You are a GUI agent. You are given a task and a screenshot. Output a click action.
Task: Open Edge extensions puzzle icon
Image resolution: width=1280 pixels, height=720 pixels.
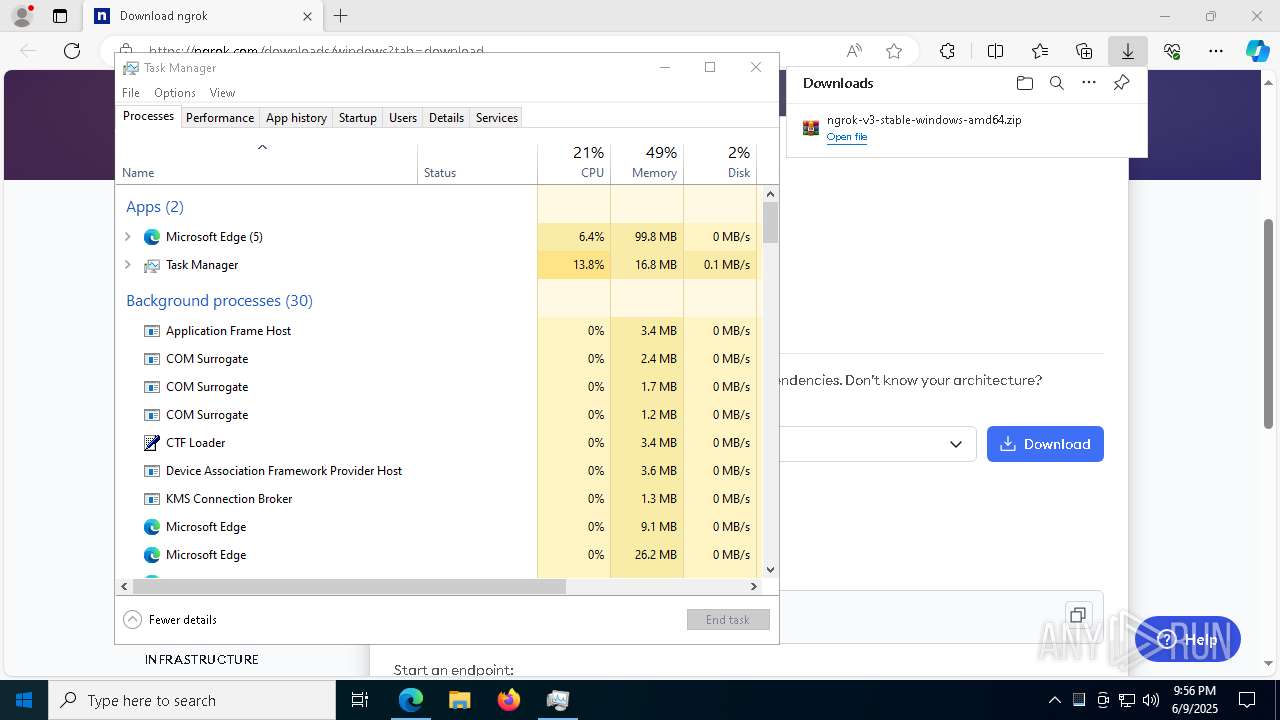click(x=947, y=51)
